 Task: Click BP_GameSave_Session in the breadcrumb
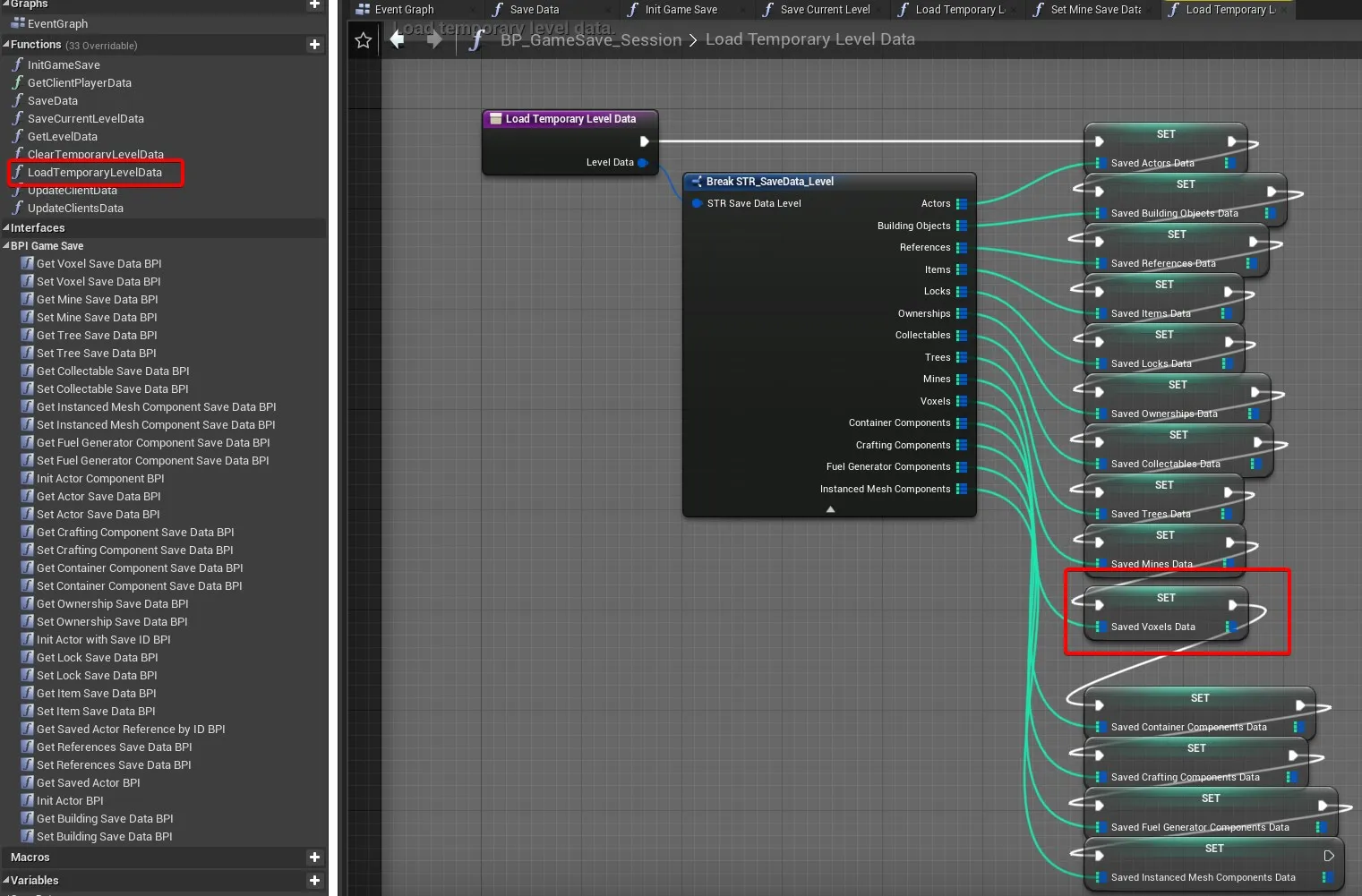[590, 40]
